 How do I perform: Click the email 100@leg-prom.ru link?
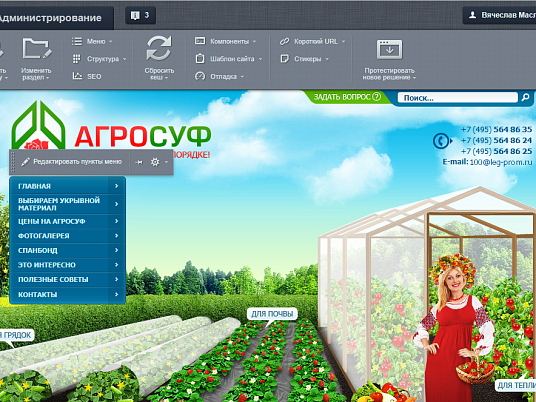pos(501,162)
